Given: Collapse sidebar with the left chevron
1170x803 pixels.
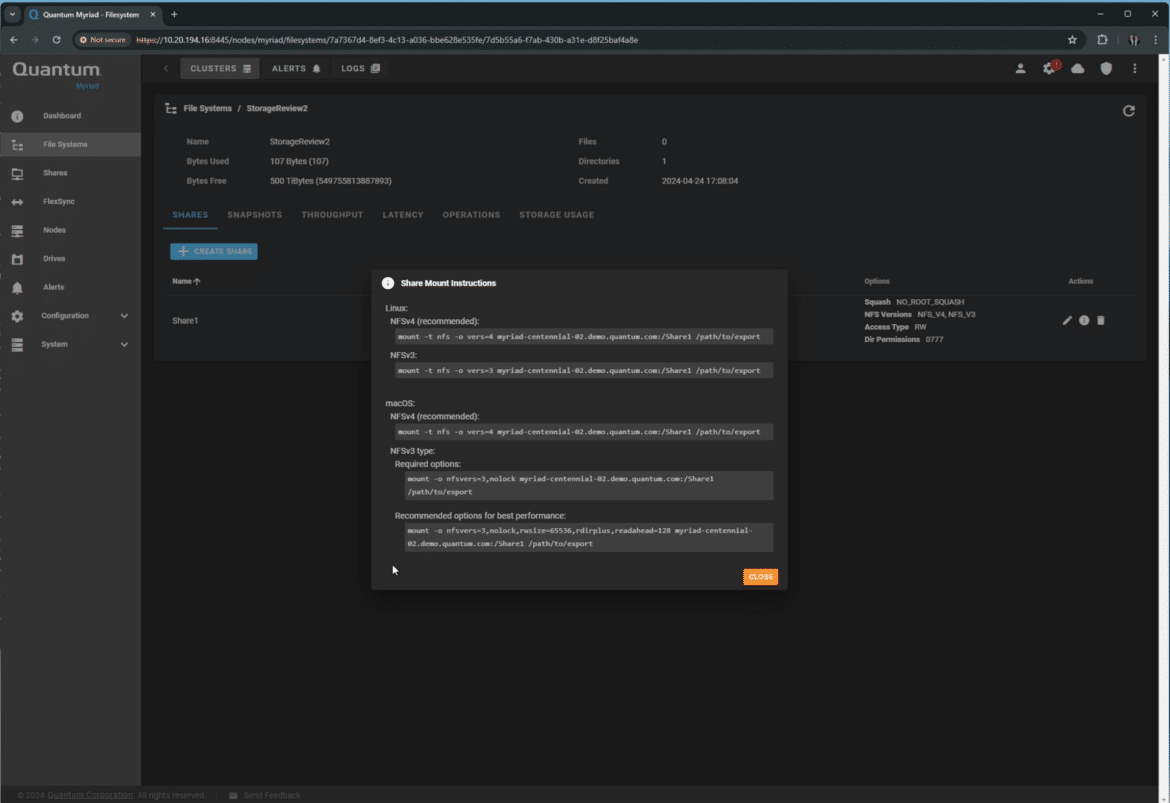Looking at the screenshot, I should [166, 69].
